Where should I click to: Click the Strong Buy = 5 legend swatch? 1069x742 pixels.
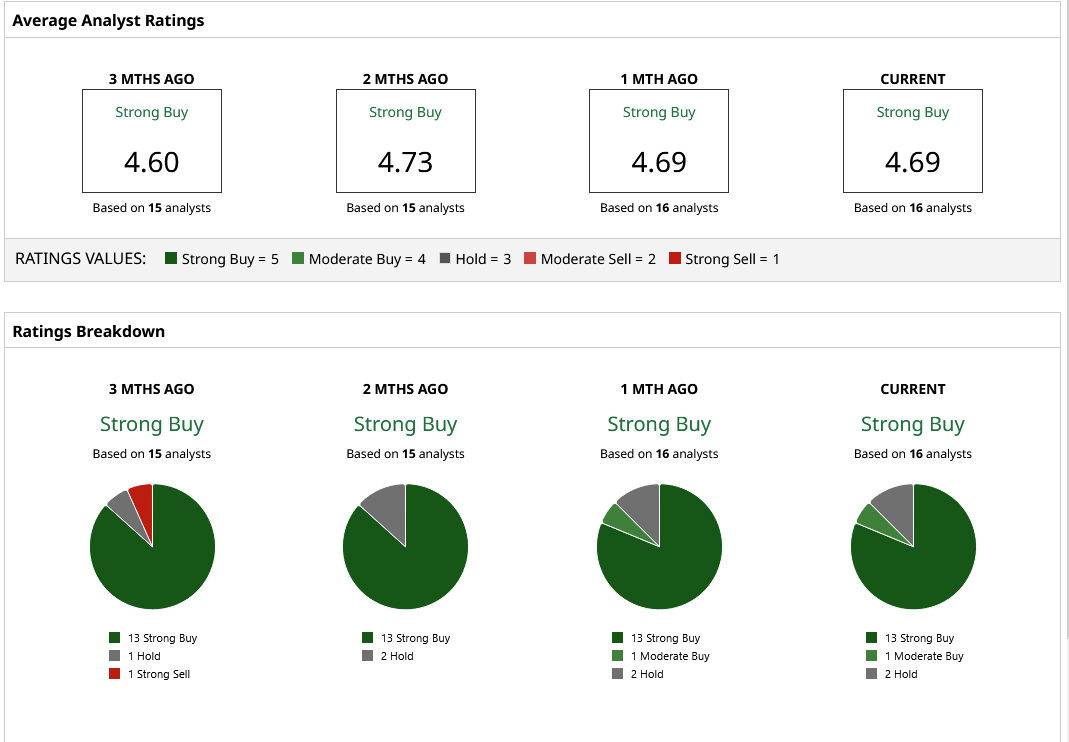click(171, 258)
